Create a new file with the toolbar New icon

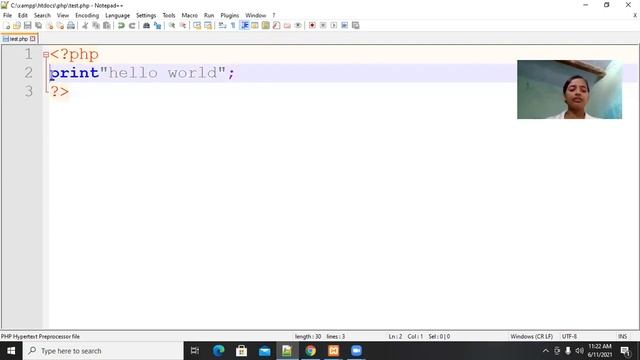7,25
